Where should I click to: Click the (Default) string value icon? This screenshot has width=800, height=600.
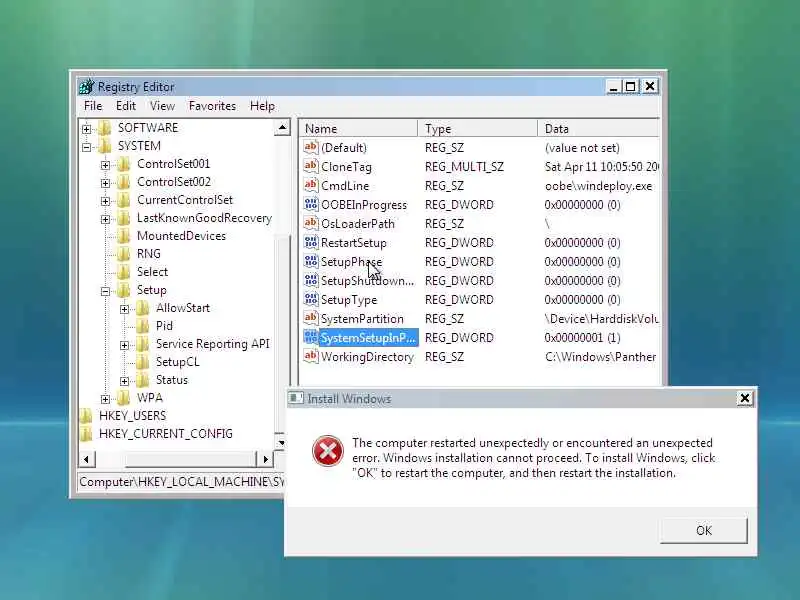coord(311,147)
